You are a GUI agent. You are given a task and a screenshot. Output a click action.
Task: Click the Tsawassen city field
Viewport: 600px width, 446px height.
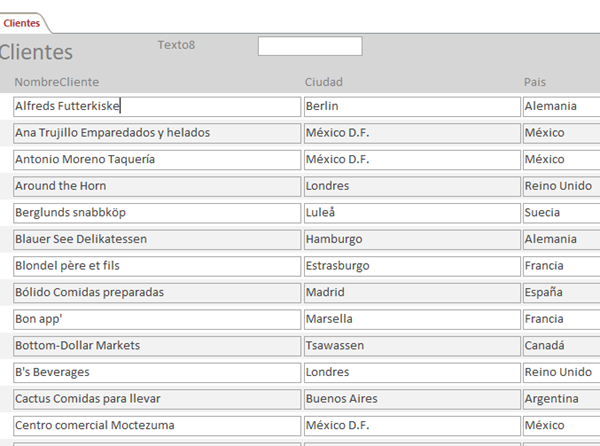click(412, 345)
